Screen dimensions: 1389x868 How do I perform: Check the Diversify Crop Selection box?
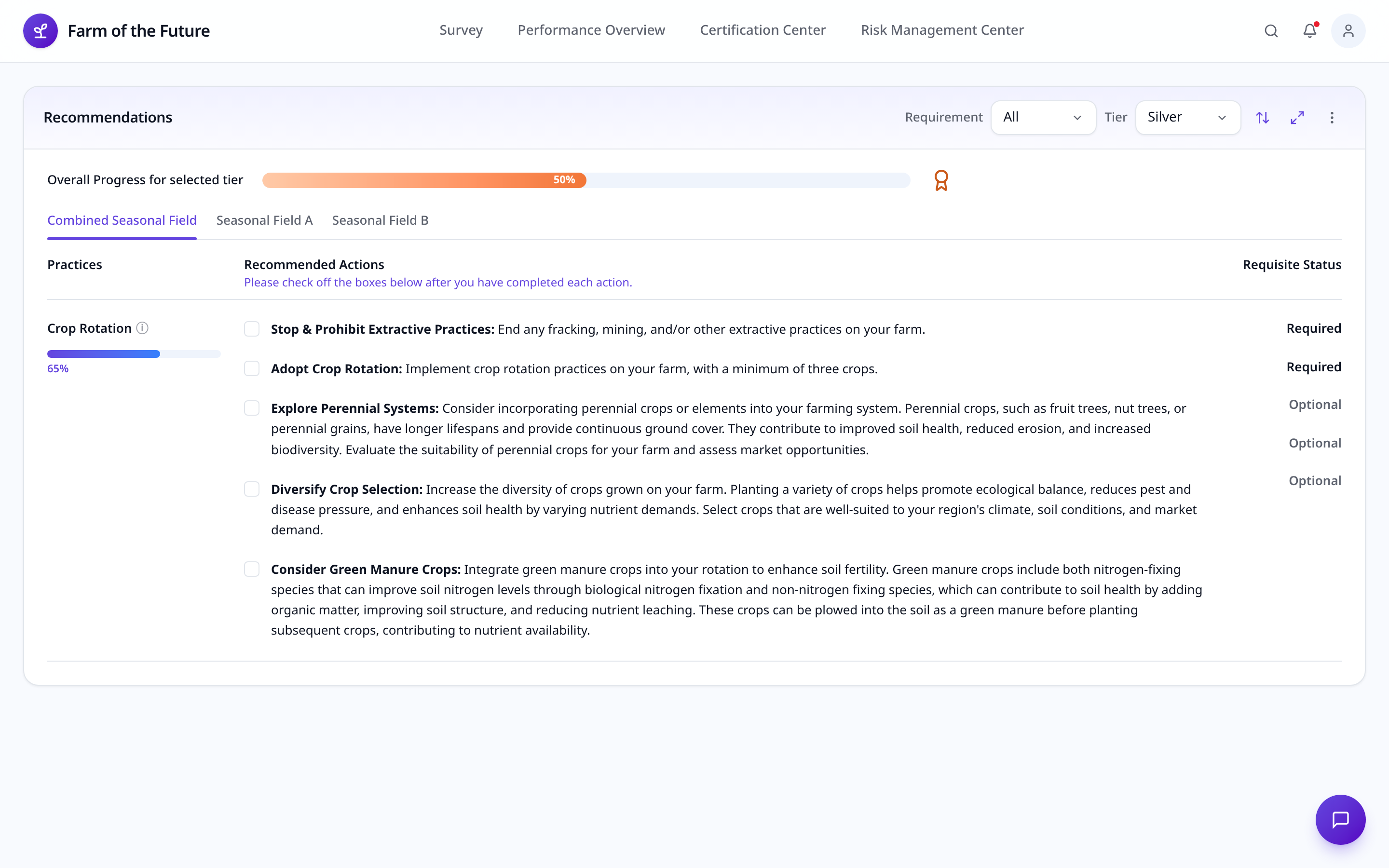click(251, 489)
